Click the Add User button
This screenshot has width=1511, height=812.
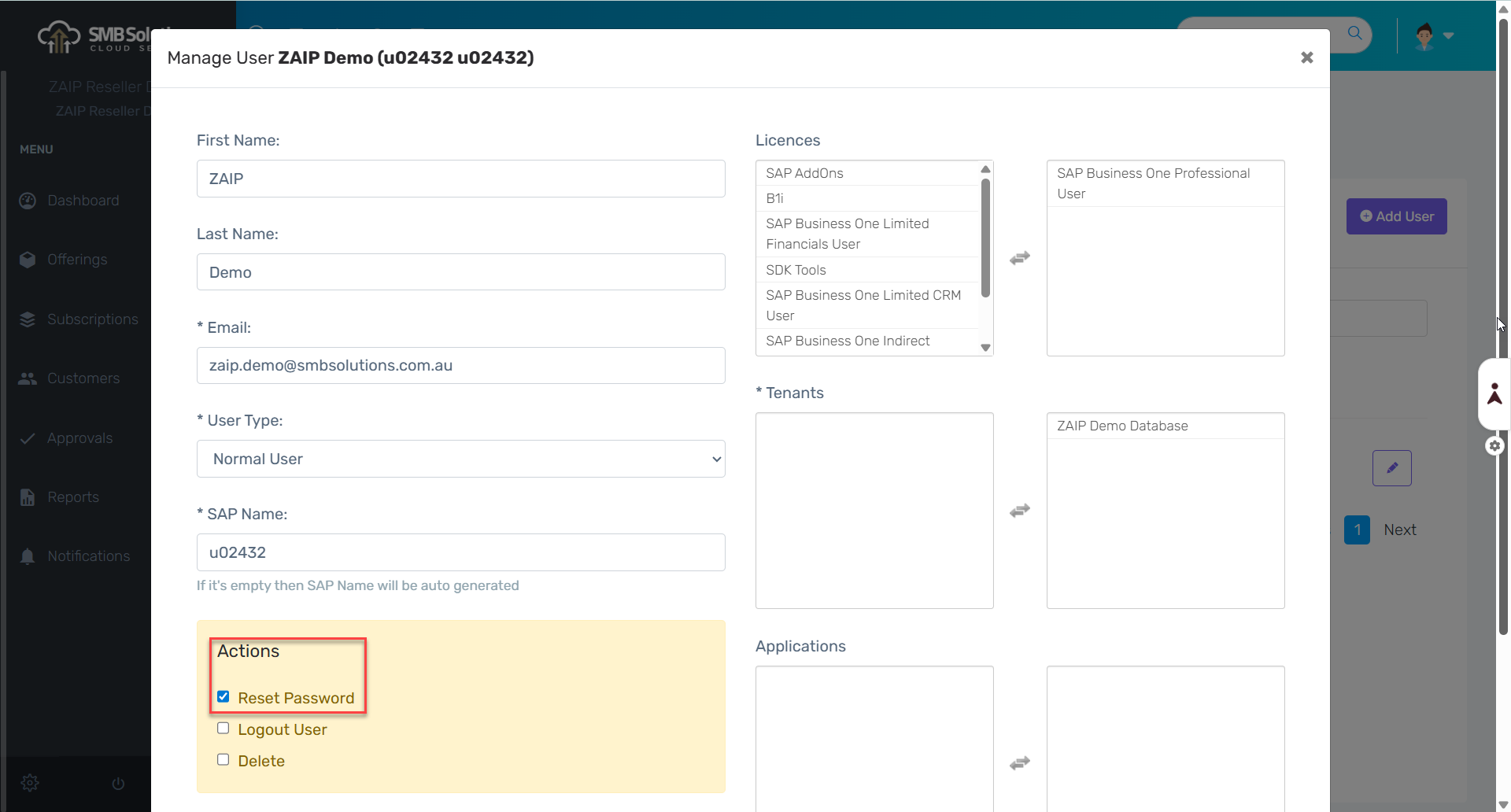point(1396,216)
